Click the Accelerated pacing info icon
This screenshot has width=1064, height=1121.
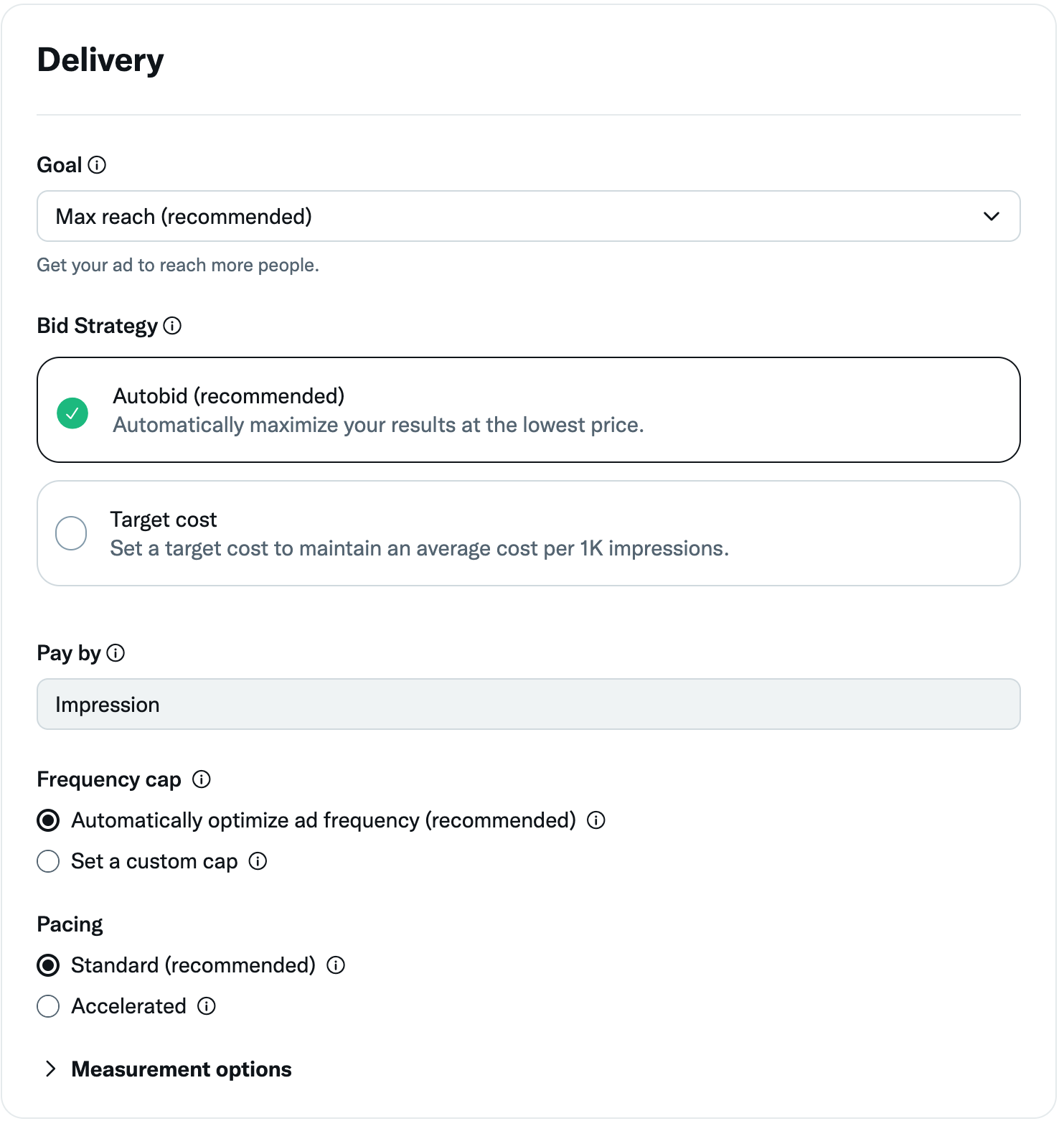click(207, 1006)
